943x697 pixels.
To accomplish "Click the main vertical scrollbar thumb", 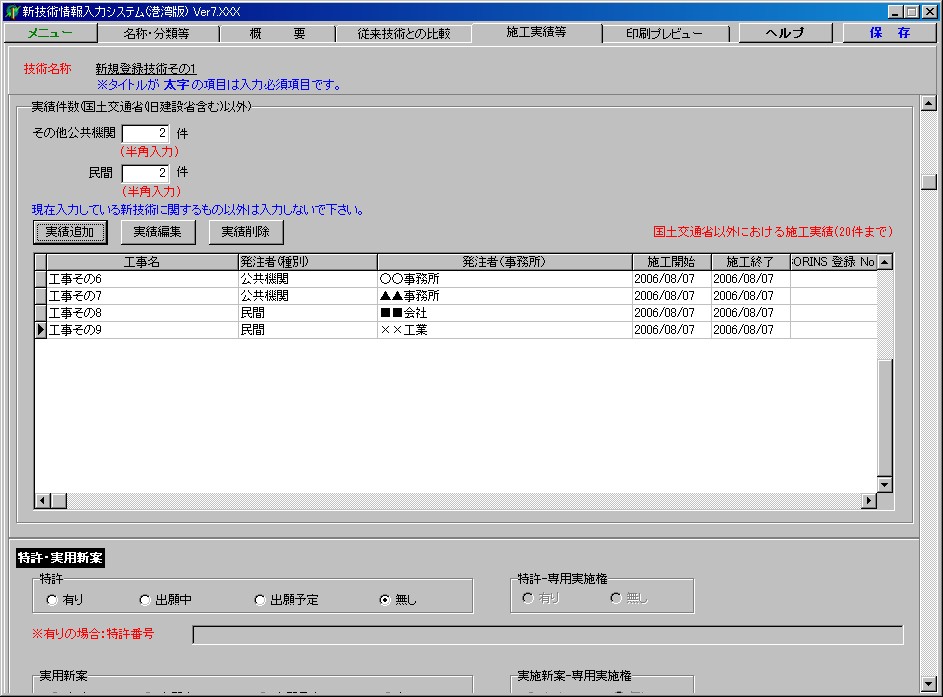I will 928,182.
